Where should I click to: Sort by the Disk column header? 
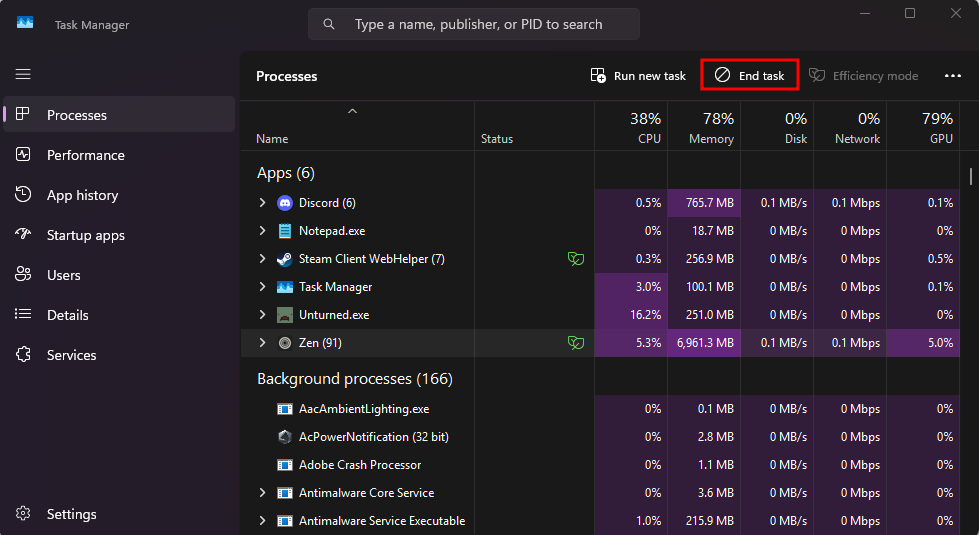[x=777, y=127]
